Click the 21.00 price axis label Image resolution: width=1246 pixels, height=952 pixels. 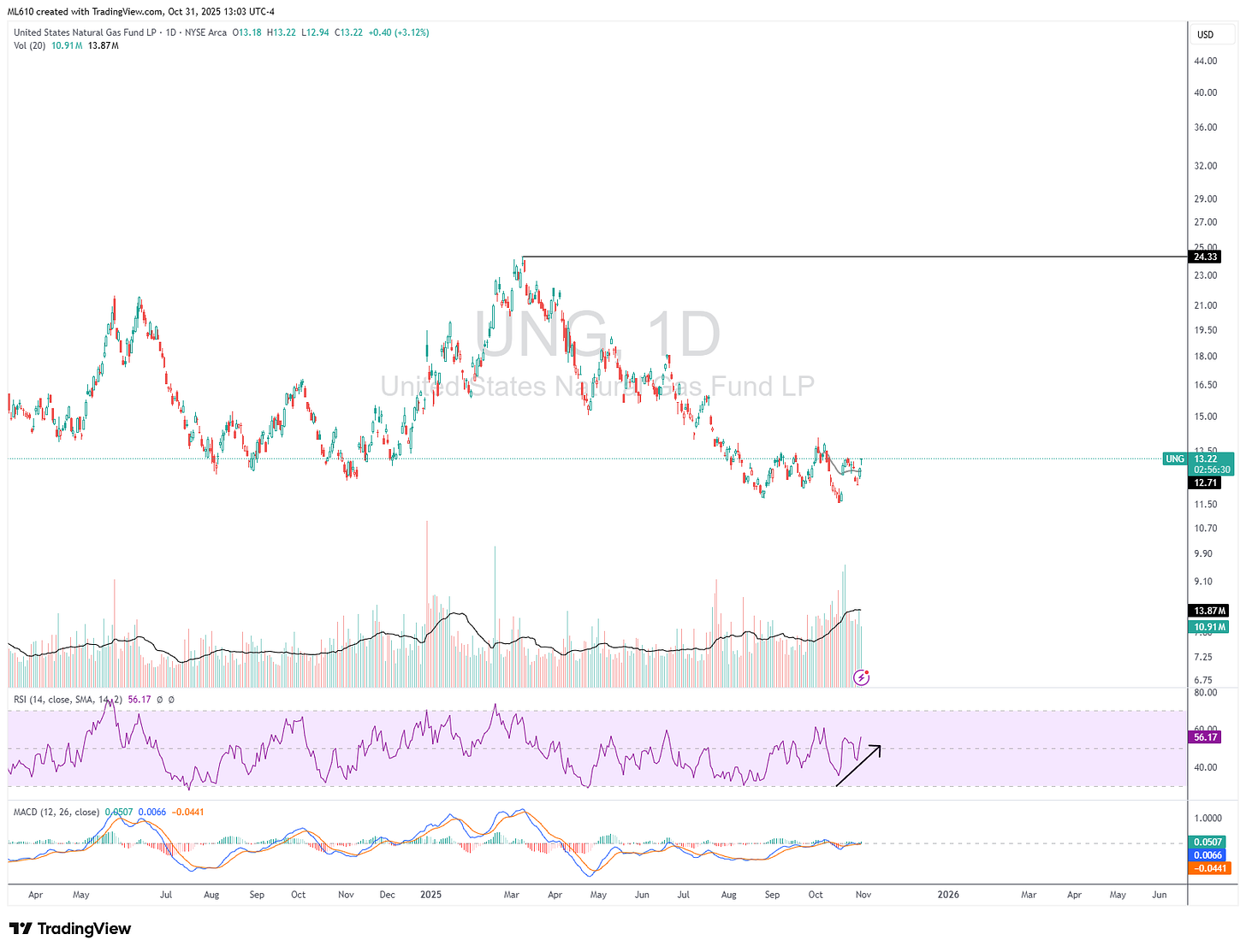(1206, 305)
